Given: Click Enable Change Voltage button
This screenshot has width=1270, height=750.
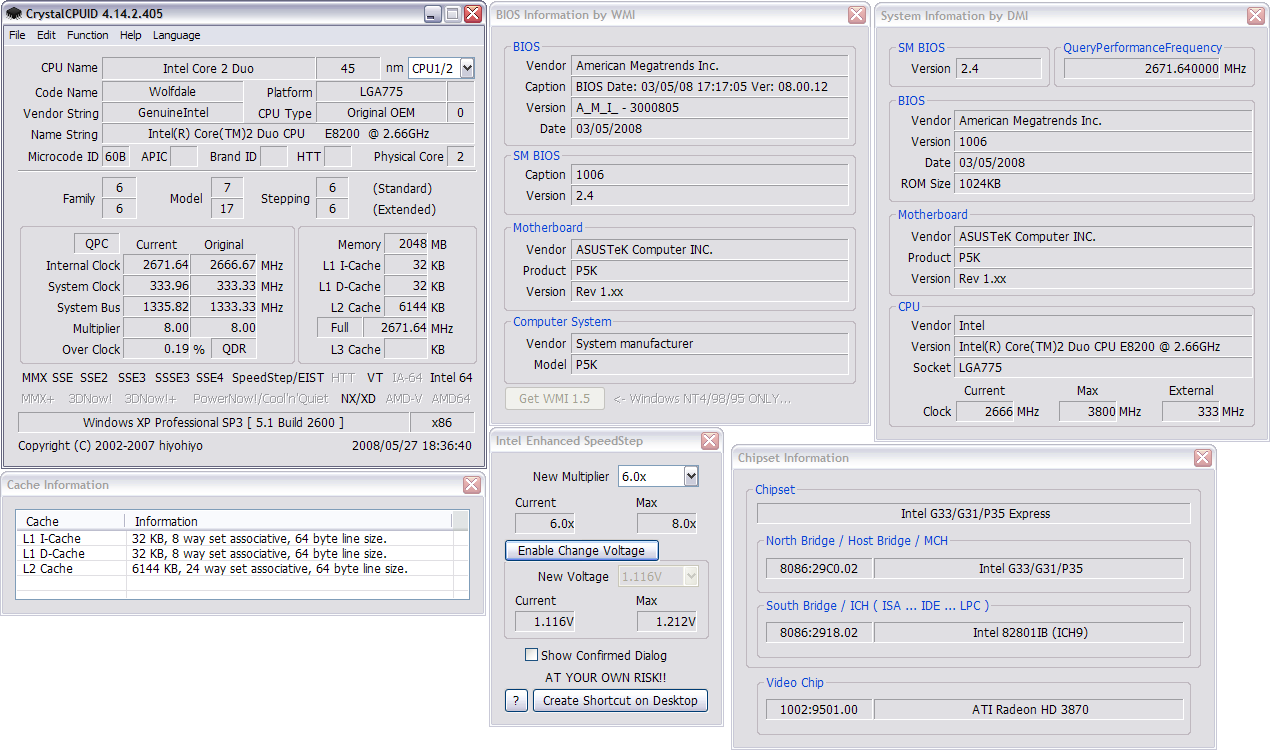Looking at the screenshot, I should click(x=582, y=551).
